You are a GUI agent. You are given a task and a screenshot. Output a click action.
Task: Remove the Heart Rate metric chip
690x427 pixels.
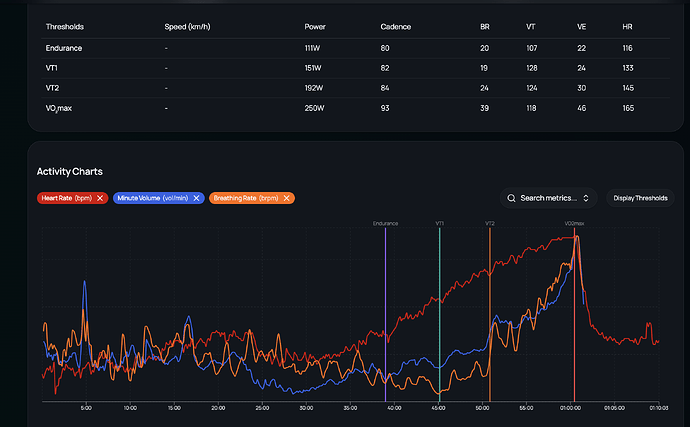click(x=100, y=198)
